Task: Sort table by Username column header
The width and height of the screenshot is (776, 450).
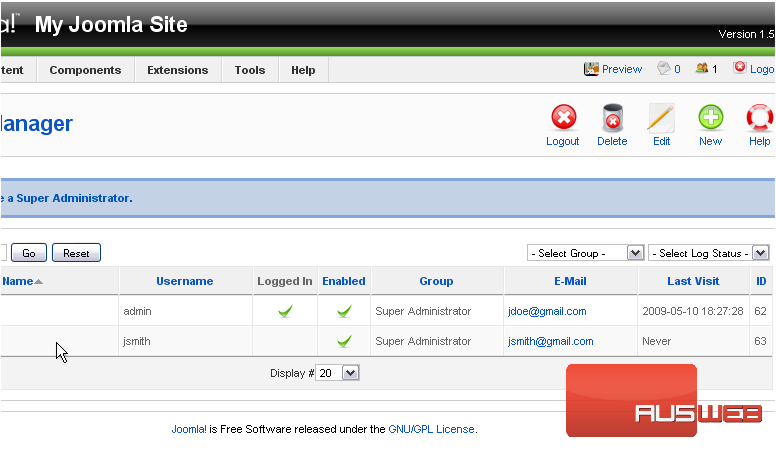Action: pos(184,281)
